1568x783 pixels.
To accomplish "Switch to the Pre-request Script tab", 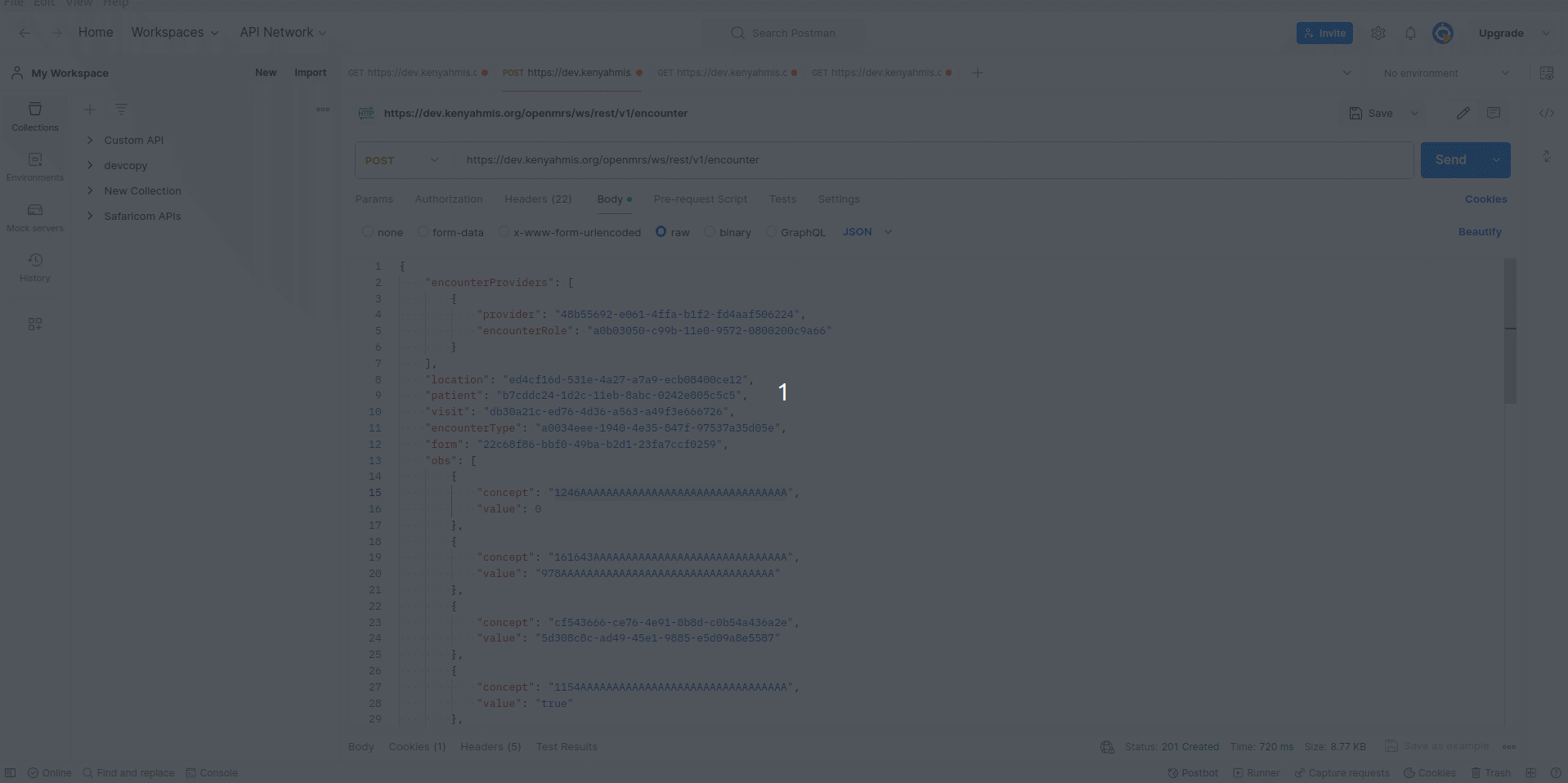I will [x=701, y=199].
